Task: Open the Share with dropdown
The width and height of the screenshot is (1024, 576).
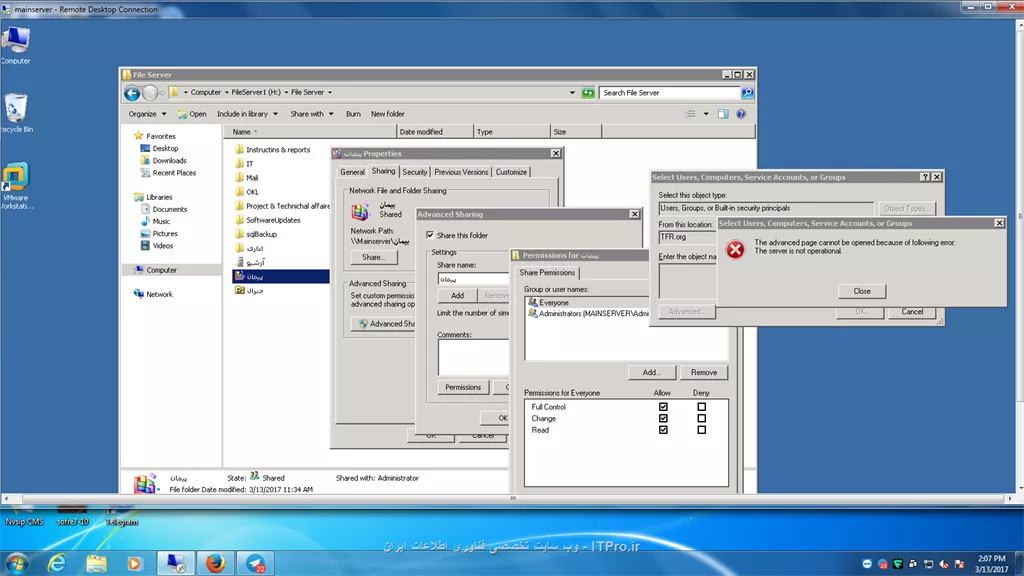Action: coord(312,114)
